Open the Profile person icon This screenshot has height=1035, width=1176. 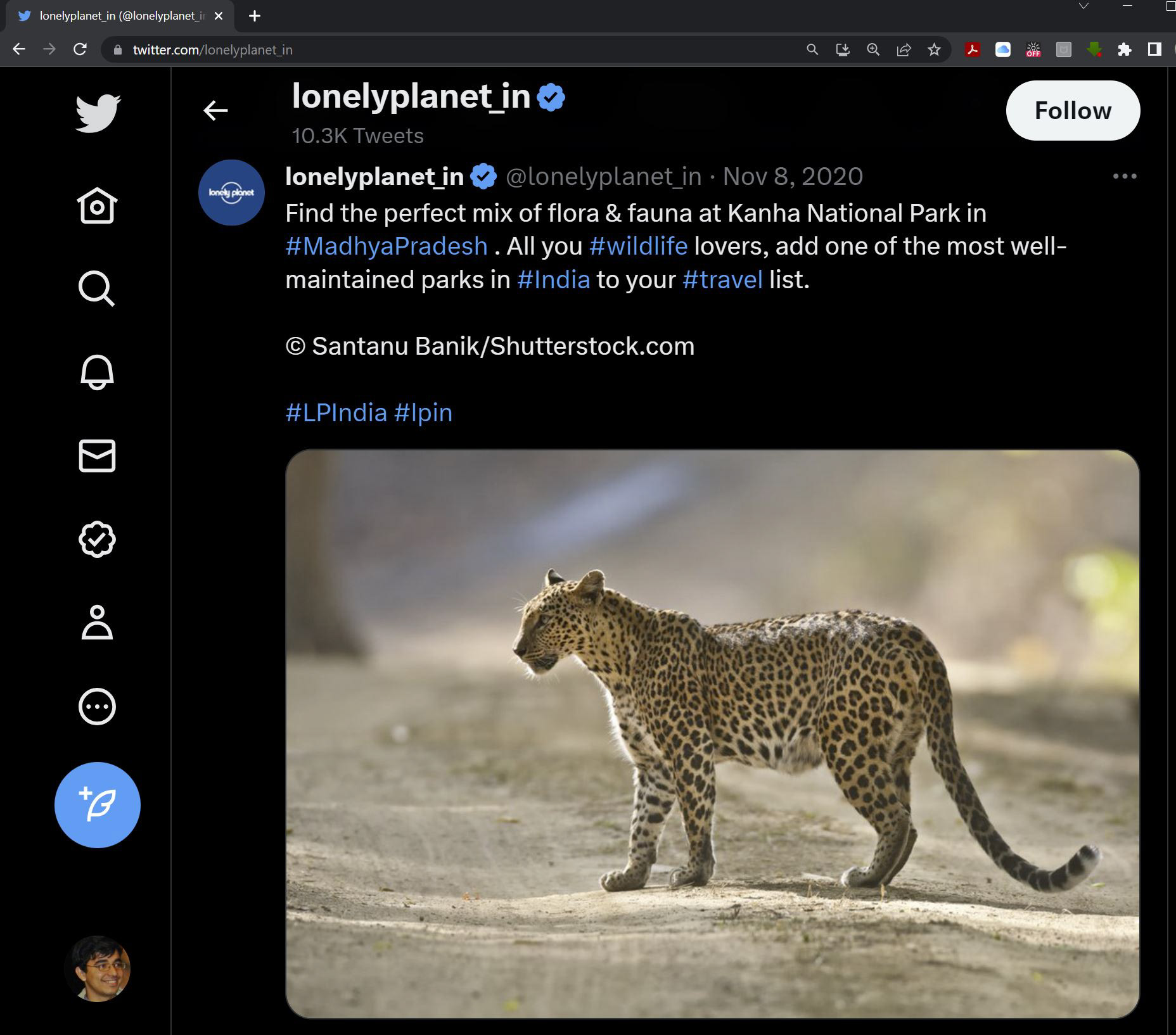pyautogui.click(x=97, y=623)
